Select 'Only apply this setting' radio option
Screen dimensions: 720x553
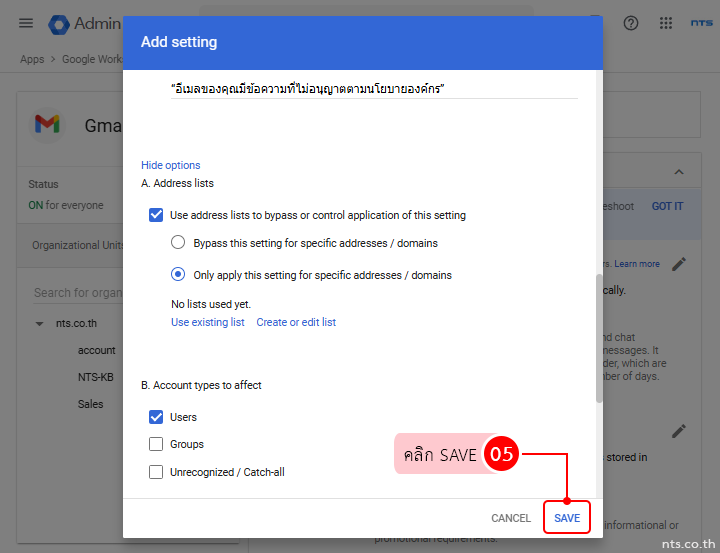pyautogui.click(x=178, y=274)
